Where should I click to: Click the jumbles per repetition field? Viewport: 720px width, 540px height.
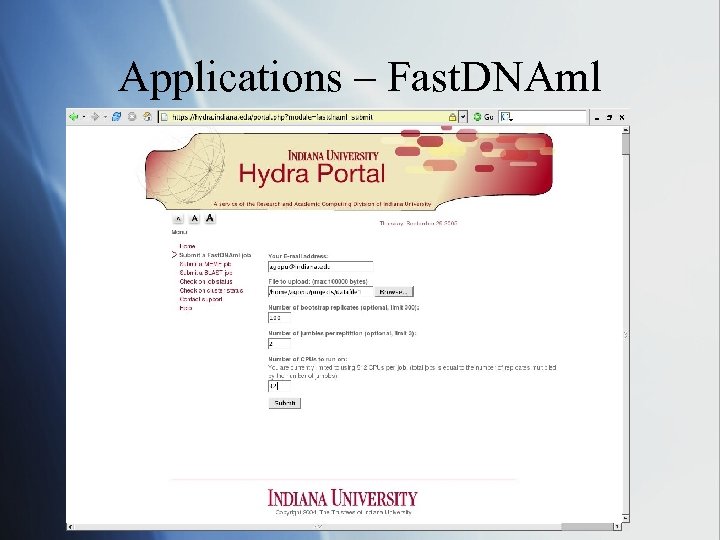(x=279, y=343)
